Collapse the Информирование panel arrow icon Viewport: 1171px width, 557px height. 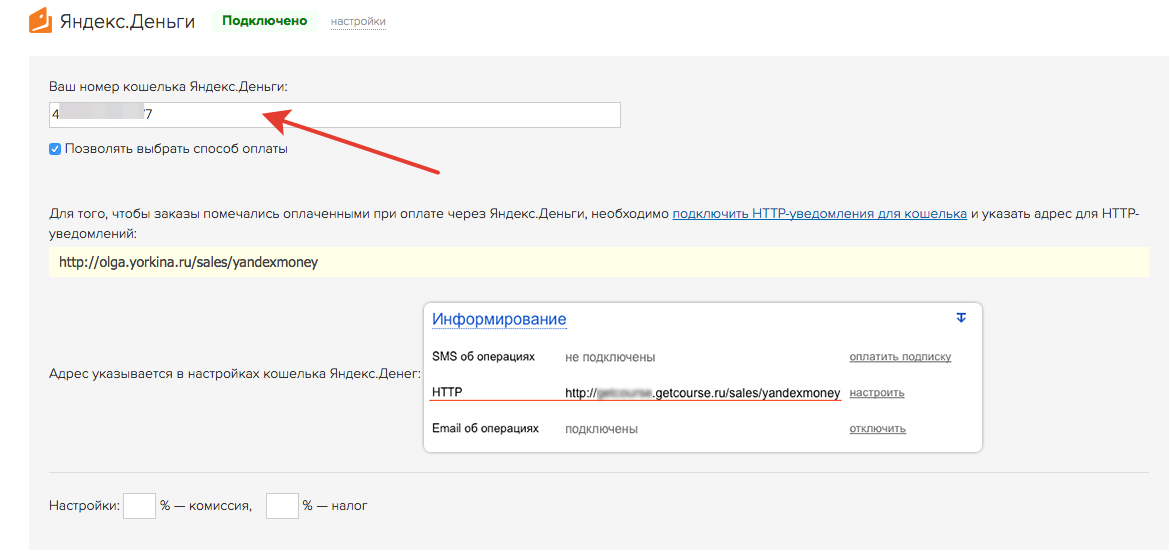pyautogui.click(x=961, y=318)
